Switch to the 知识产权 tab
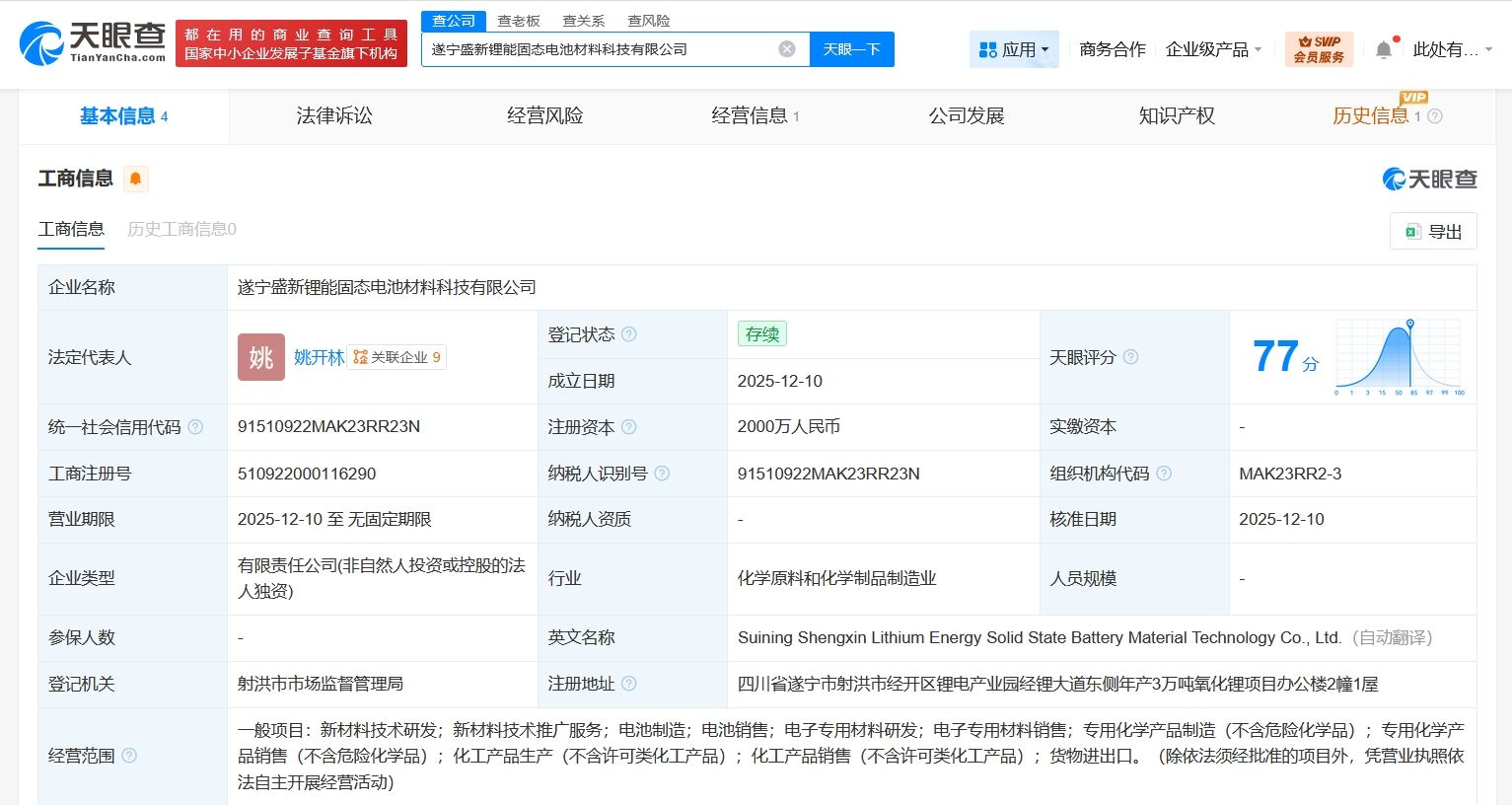 tap(1177, 116)
